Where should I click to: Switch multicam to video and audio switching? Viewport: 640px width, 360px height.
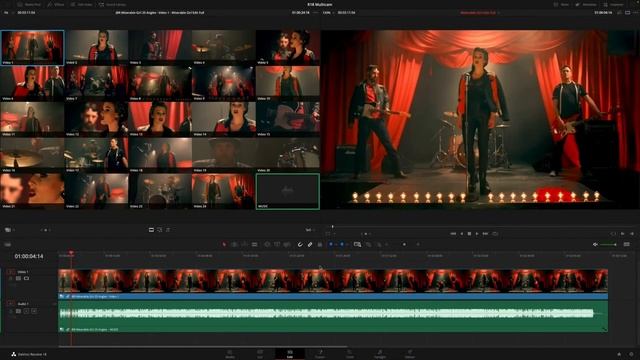(x=160, y=230)
